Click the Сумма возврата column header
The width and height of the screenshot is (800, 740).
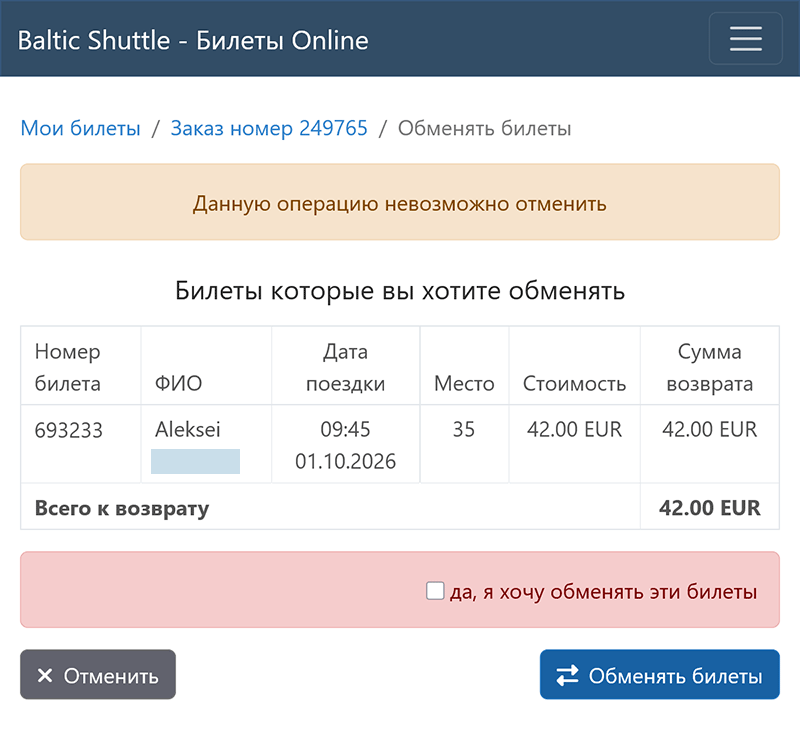pos(710,367)
